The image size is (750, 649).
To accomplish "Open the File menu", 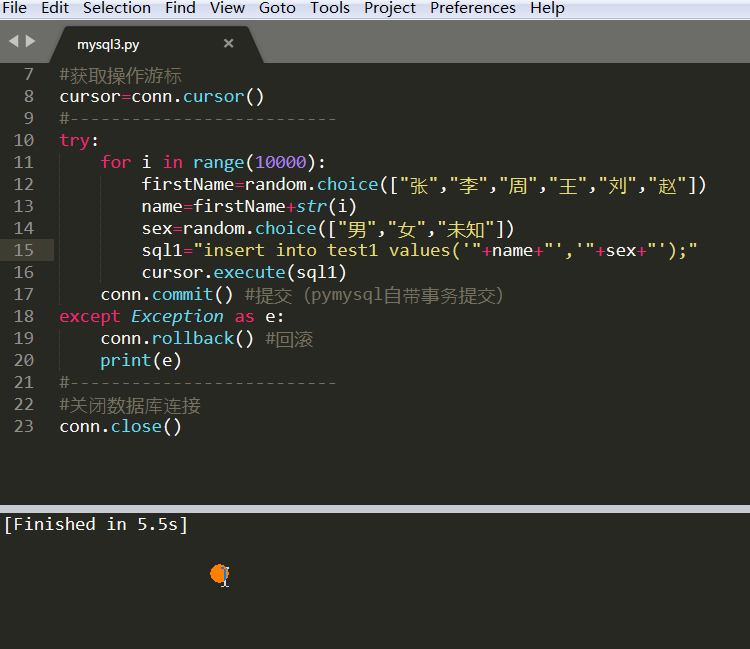I will click(x=15, y=8).
